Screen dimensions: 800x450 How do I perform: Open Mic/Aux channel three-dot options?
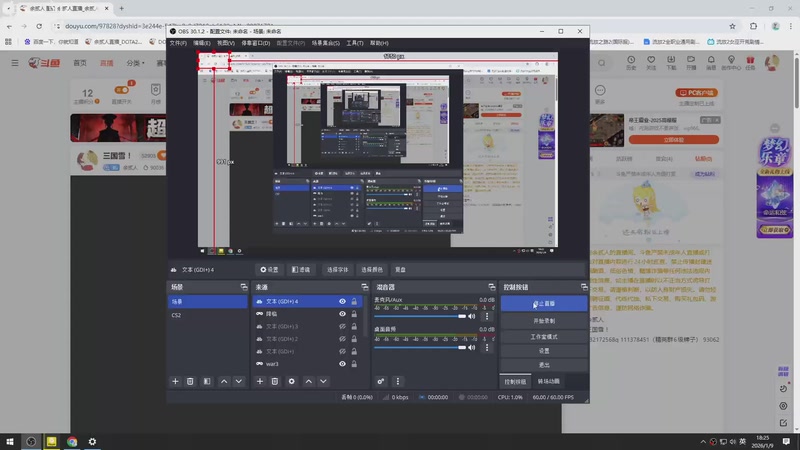coord(487,316)
